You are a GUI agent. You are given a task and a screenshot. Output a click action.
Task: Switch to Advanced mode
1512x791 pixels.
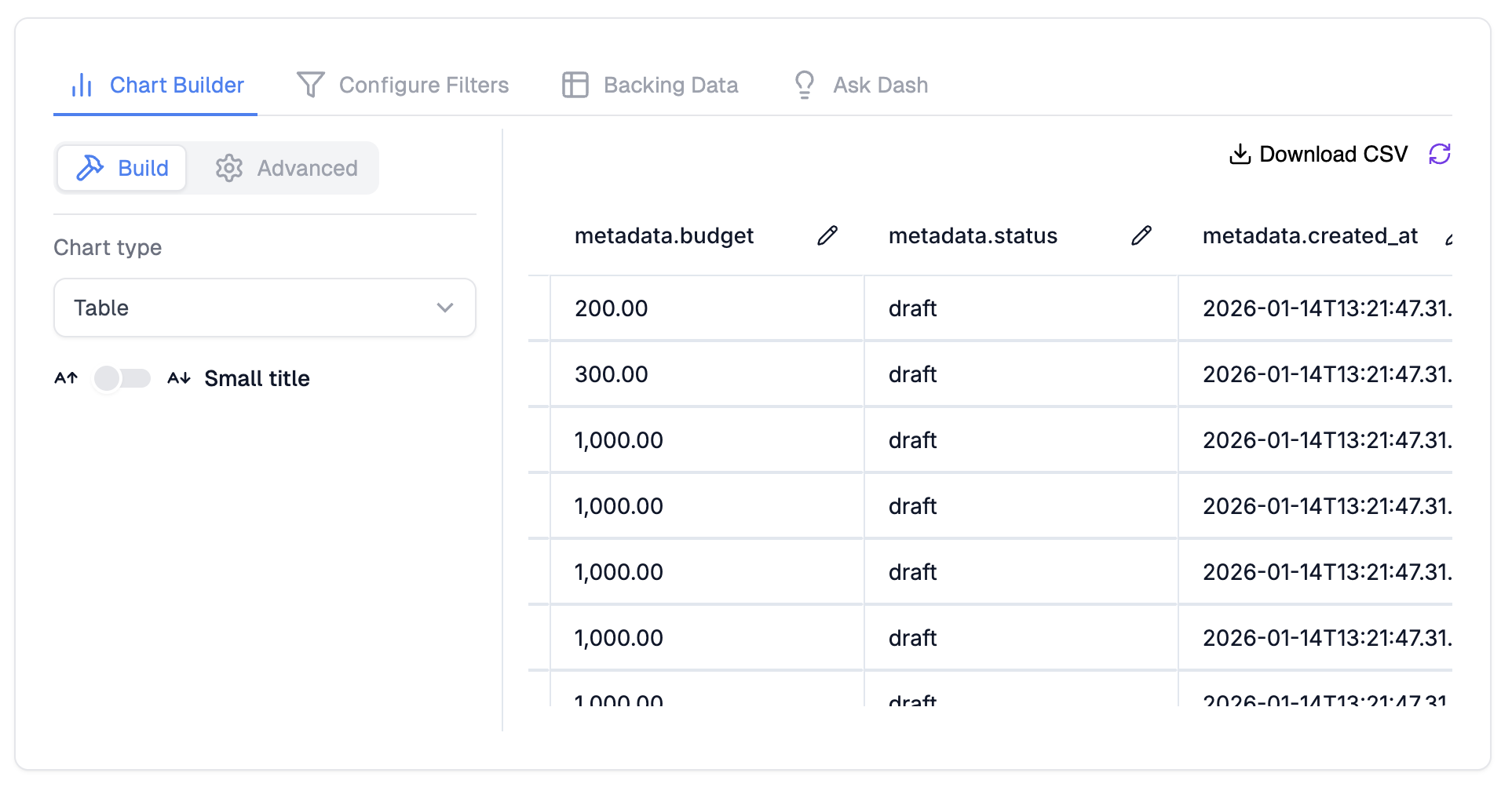(x=287, y=168)
